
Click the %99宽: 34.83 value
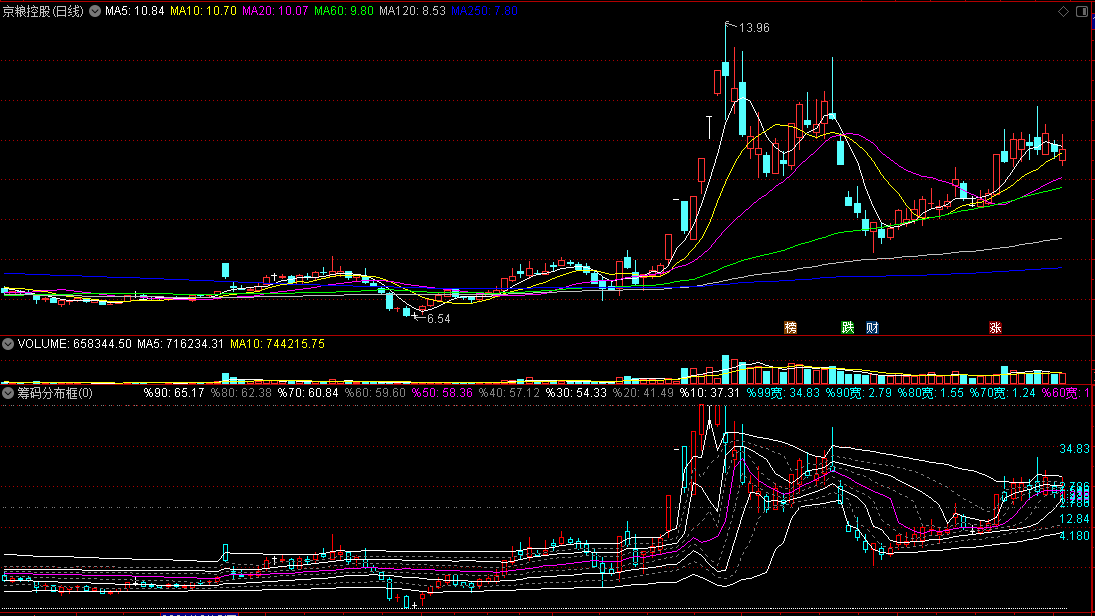783,393
